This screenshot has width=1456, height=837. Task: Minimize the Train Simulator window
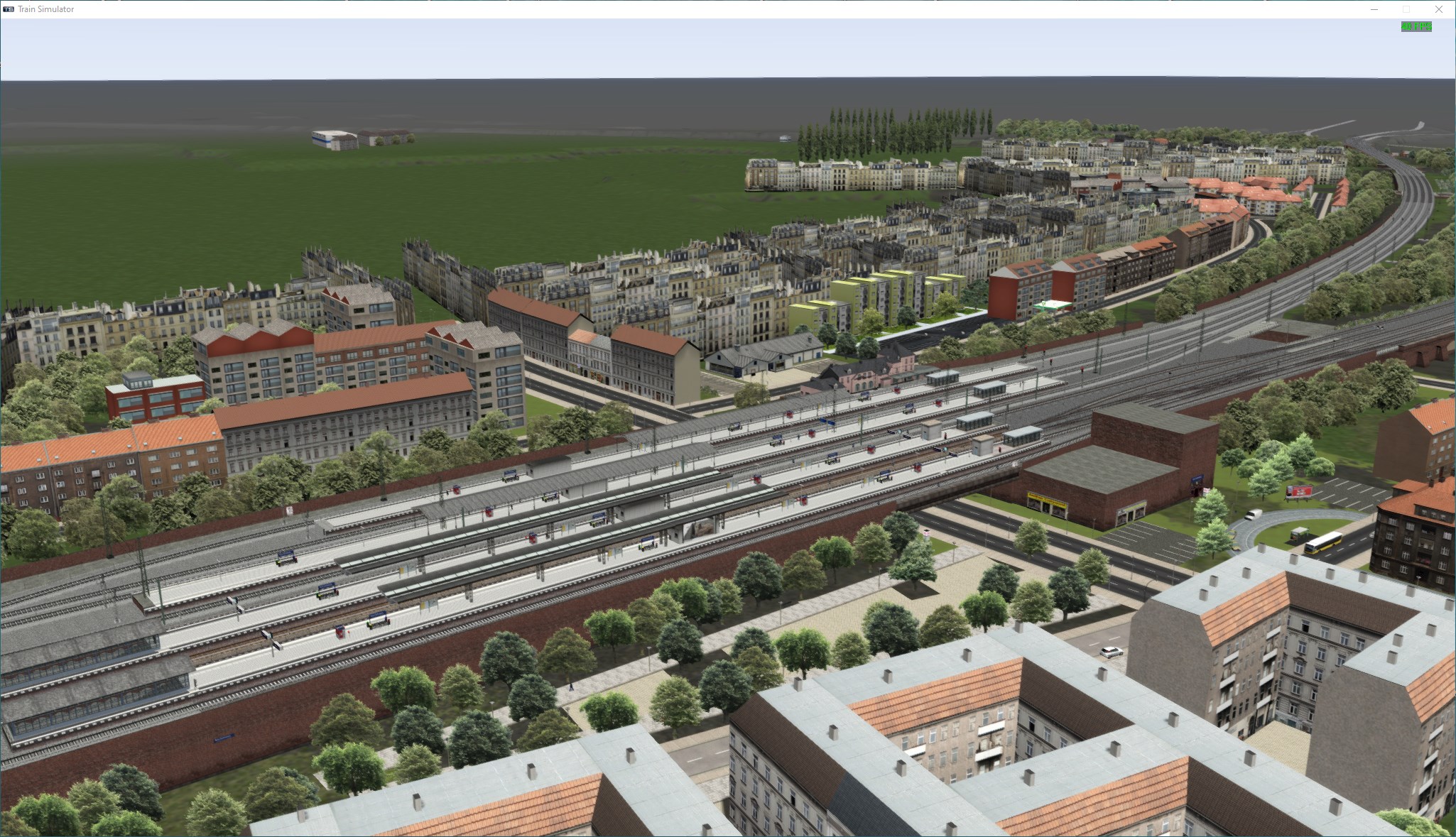click(x=1374, y=9)
